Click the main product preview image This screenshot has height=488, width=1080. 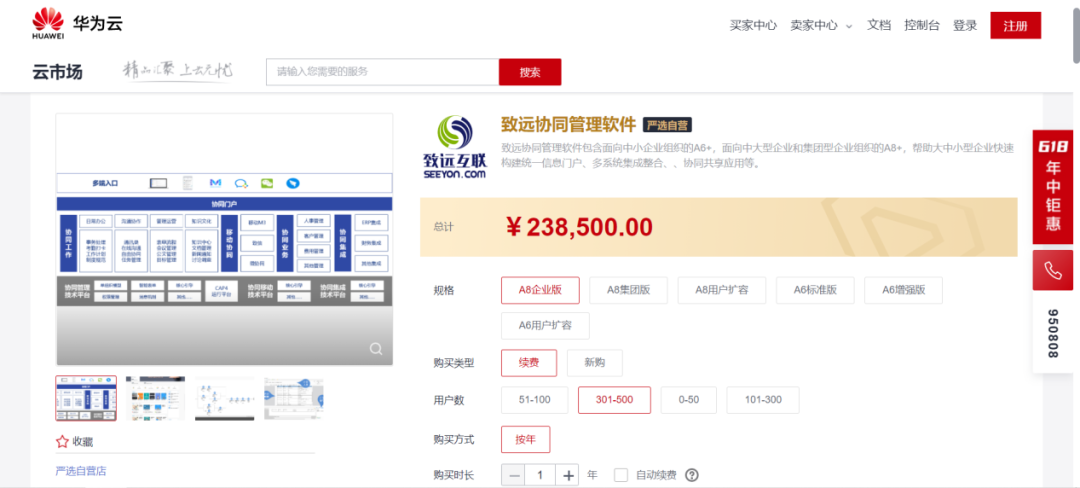click(x=225, y=240)
